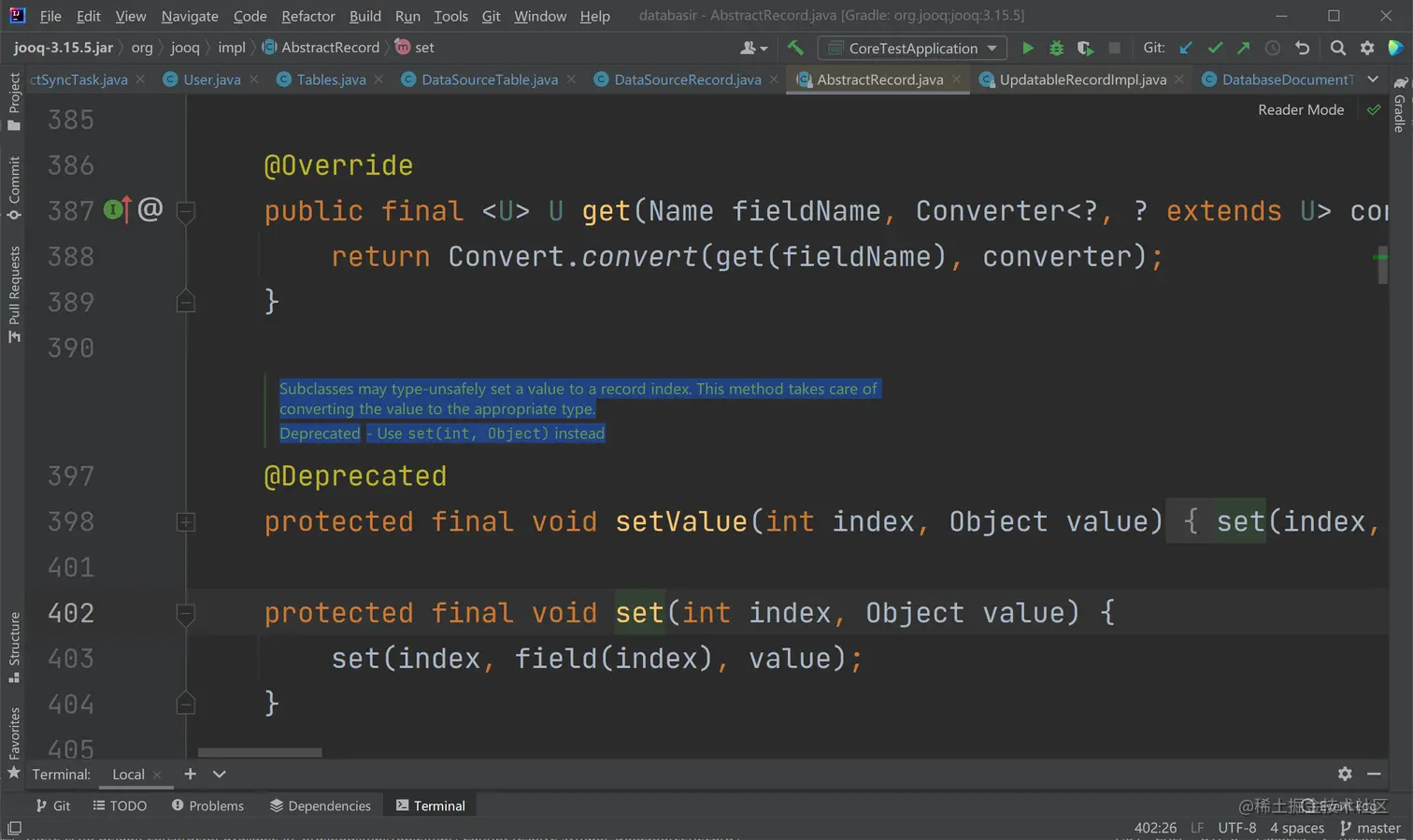Collapse the get method fold on line 387
The width and height of the screenshot is (1413, 840).
186,211
